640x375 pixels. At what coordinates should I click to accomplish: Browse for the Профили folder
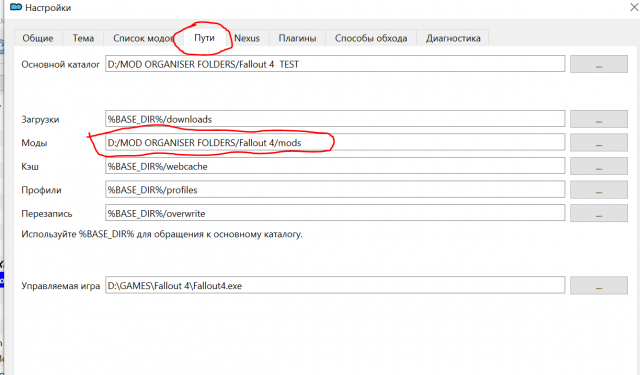point(599,190)
